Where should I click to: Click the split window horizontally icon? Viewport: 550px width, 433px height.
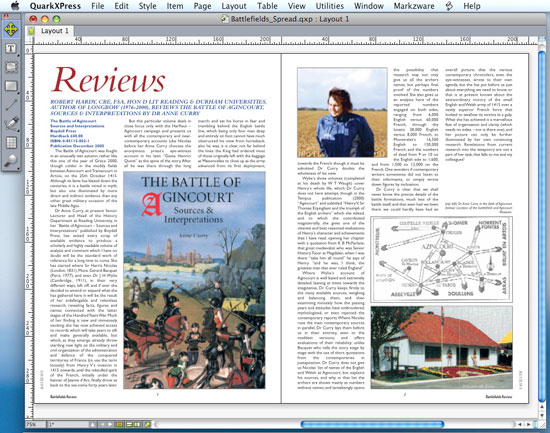[129, 424]
